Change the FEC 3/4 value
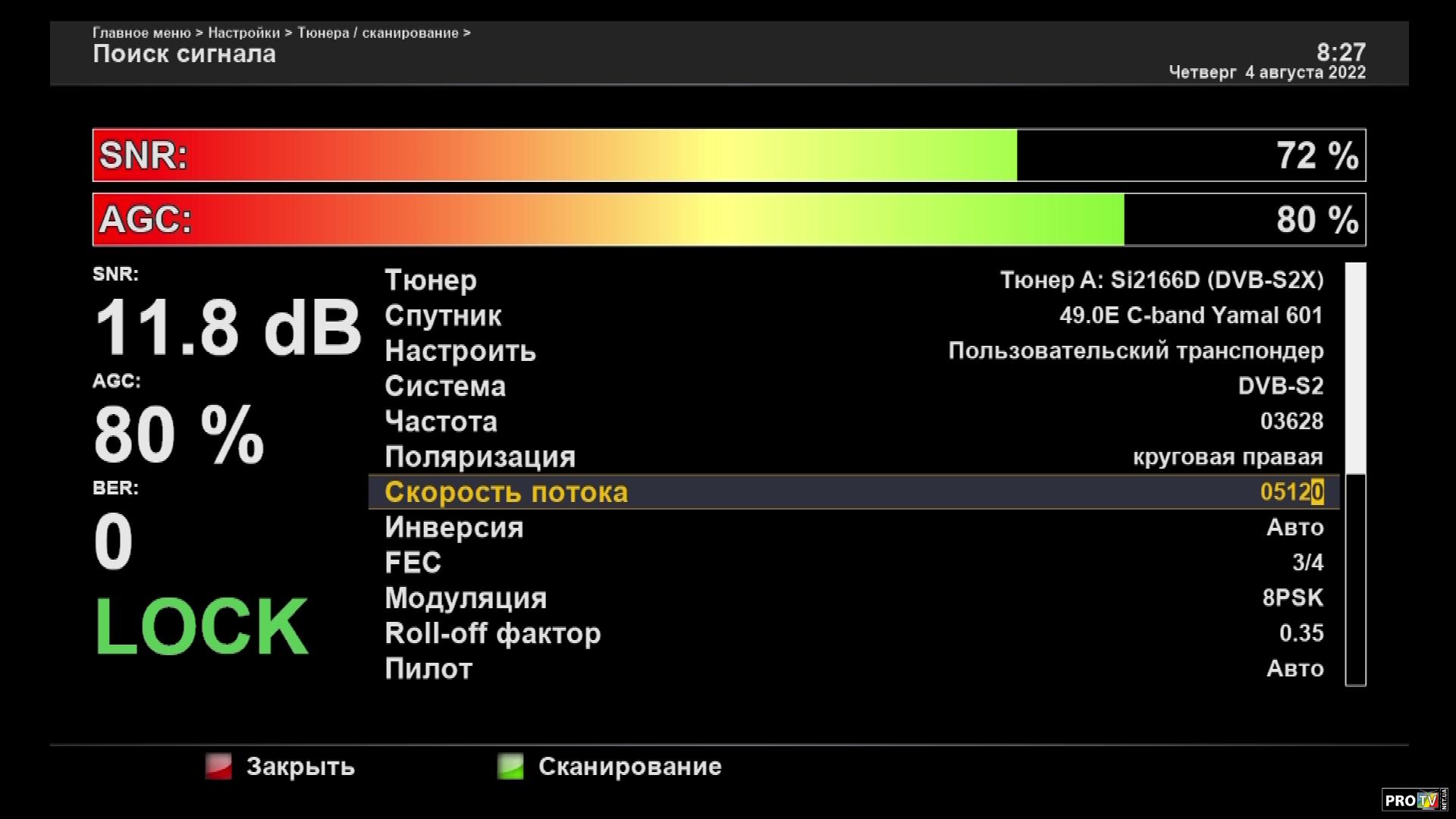The height and width of the screenshot is (819, 1456). point(1307,562)
